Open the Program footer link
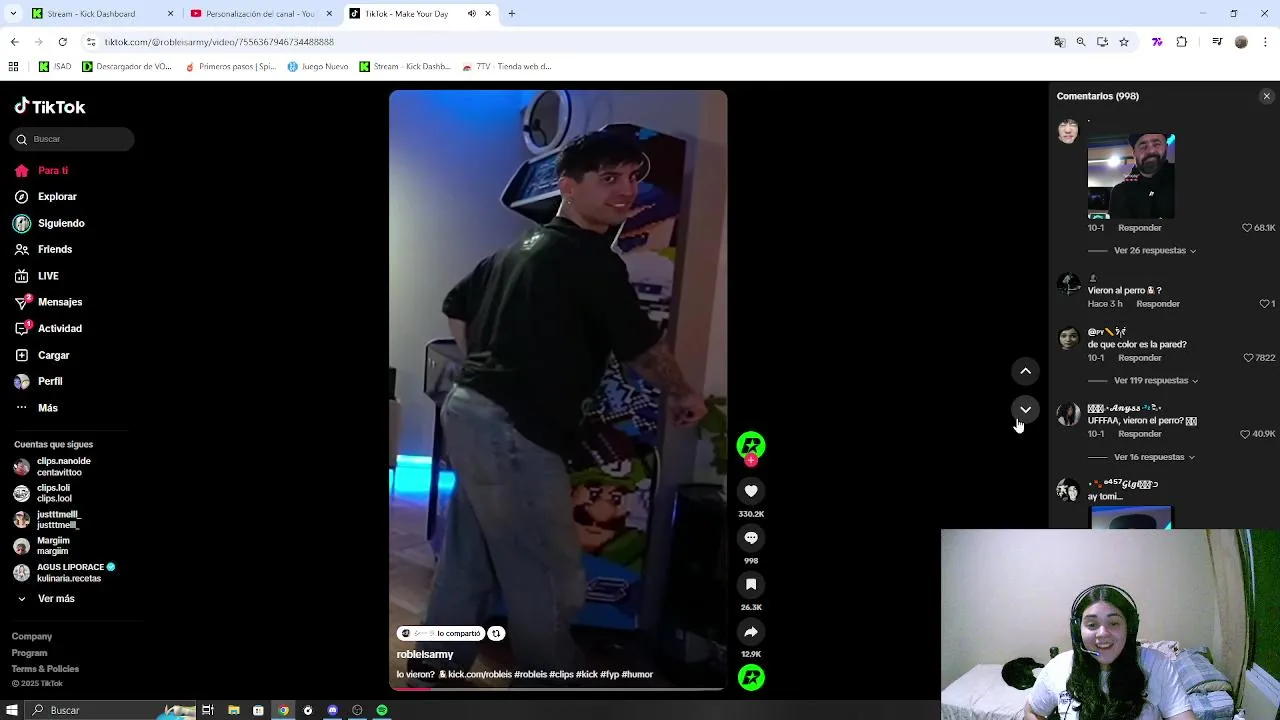The width and height of the screenshot is (1280, 720). pyautogui.click(x=29, y=653)
